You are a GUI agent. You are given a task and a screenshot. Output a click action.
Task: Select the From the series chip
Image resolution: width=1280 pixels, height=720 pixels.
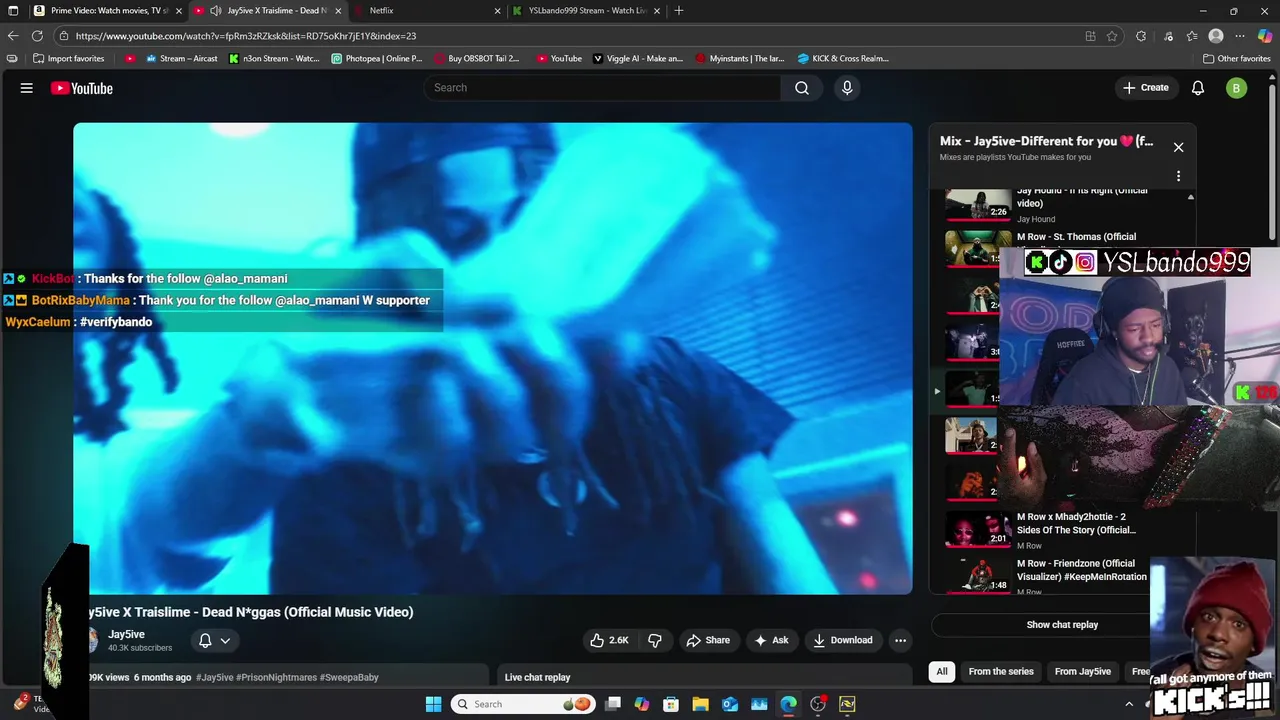click(x=1001, y=671)
